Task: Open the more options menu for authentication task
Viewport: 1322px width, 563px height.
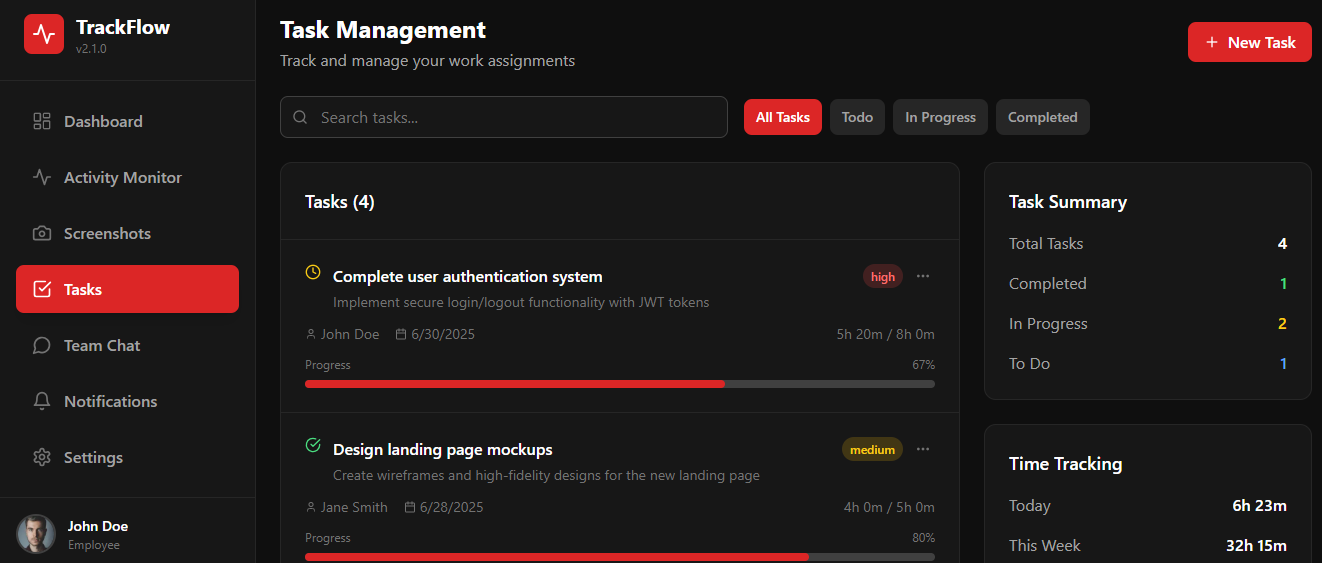Action: point(923,276)
